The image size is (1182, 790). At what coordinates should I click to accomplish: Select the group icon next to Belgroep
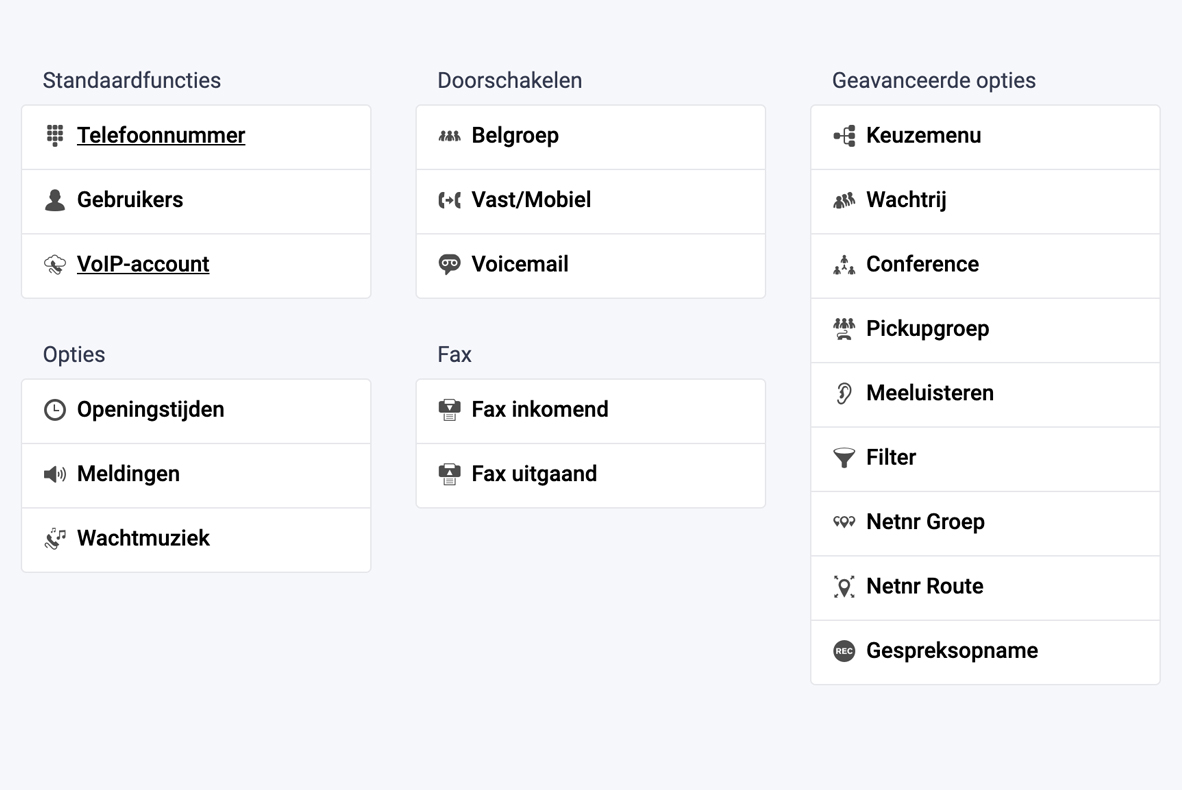coord(447,135)
